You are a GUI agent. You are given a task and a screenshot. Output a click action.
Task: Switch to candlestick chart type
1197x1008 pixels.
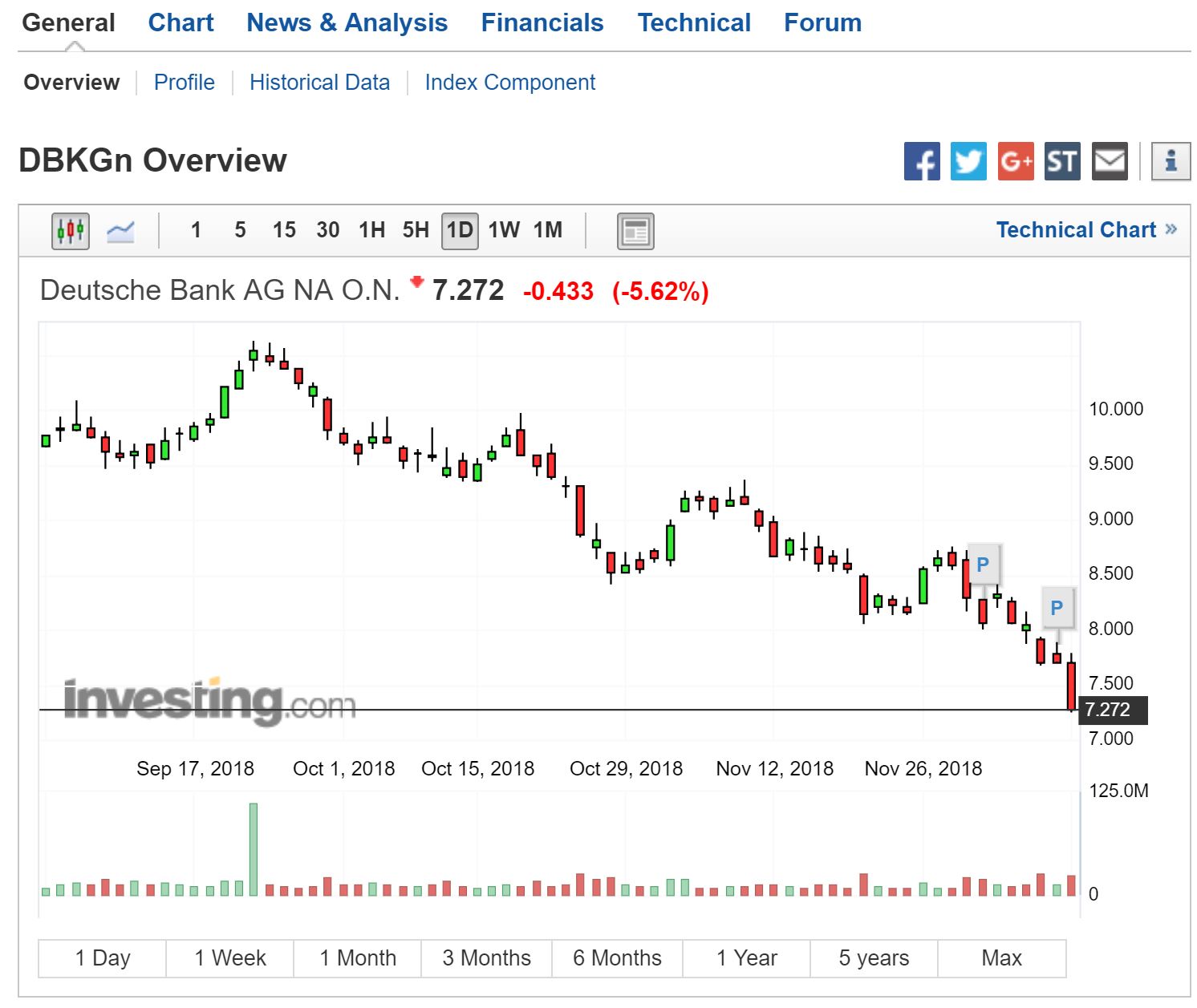(71, 231)
